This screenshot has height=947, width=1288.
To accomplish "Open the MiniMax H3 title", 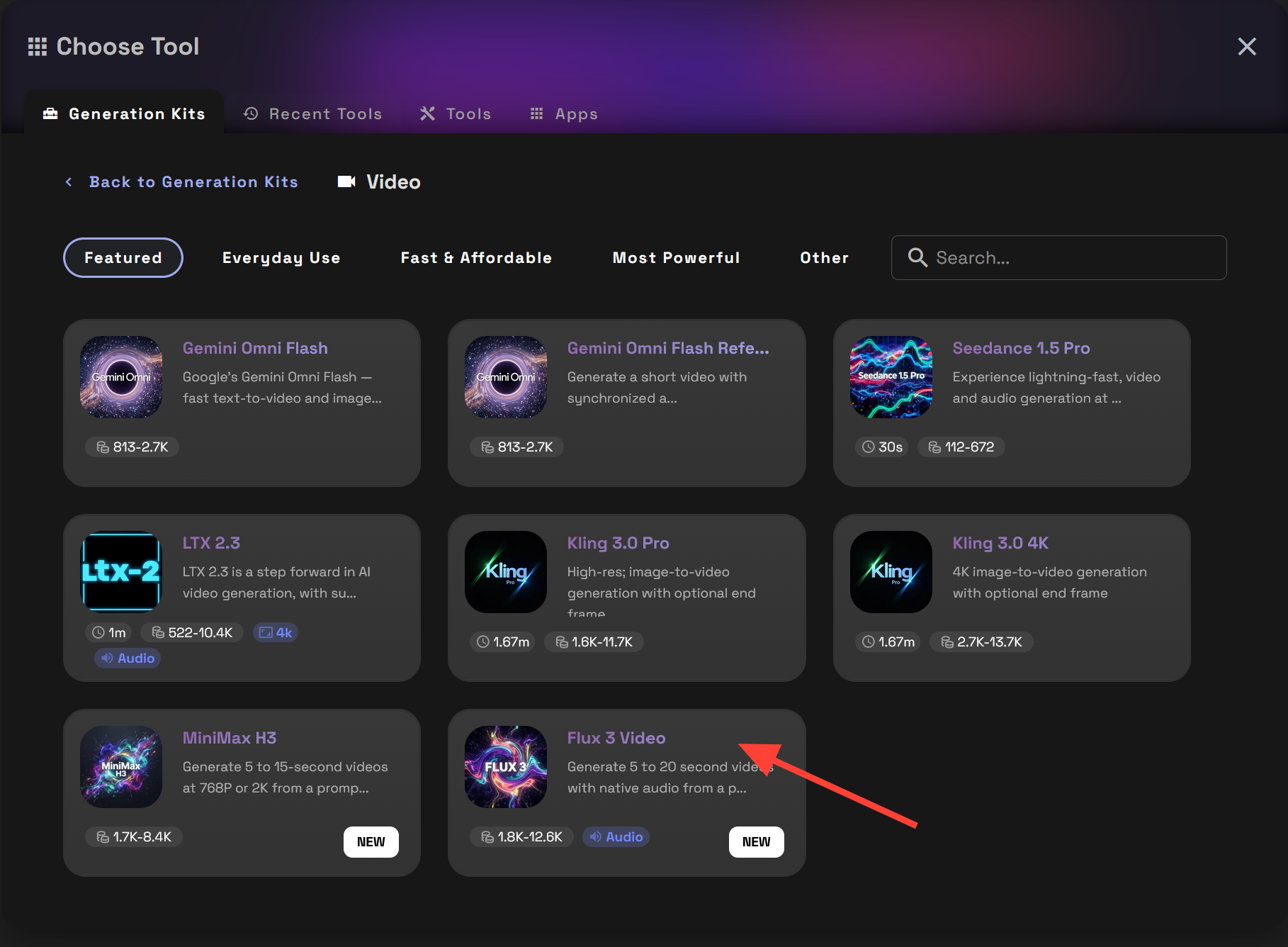I will pos(230,738).
